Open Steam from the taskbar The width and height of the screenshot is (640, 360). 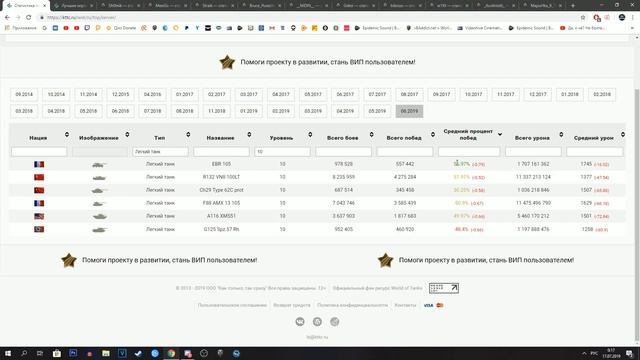point(138,353)
